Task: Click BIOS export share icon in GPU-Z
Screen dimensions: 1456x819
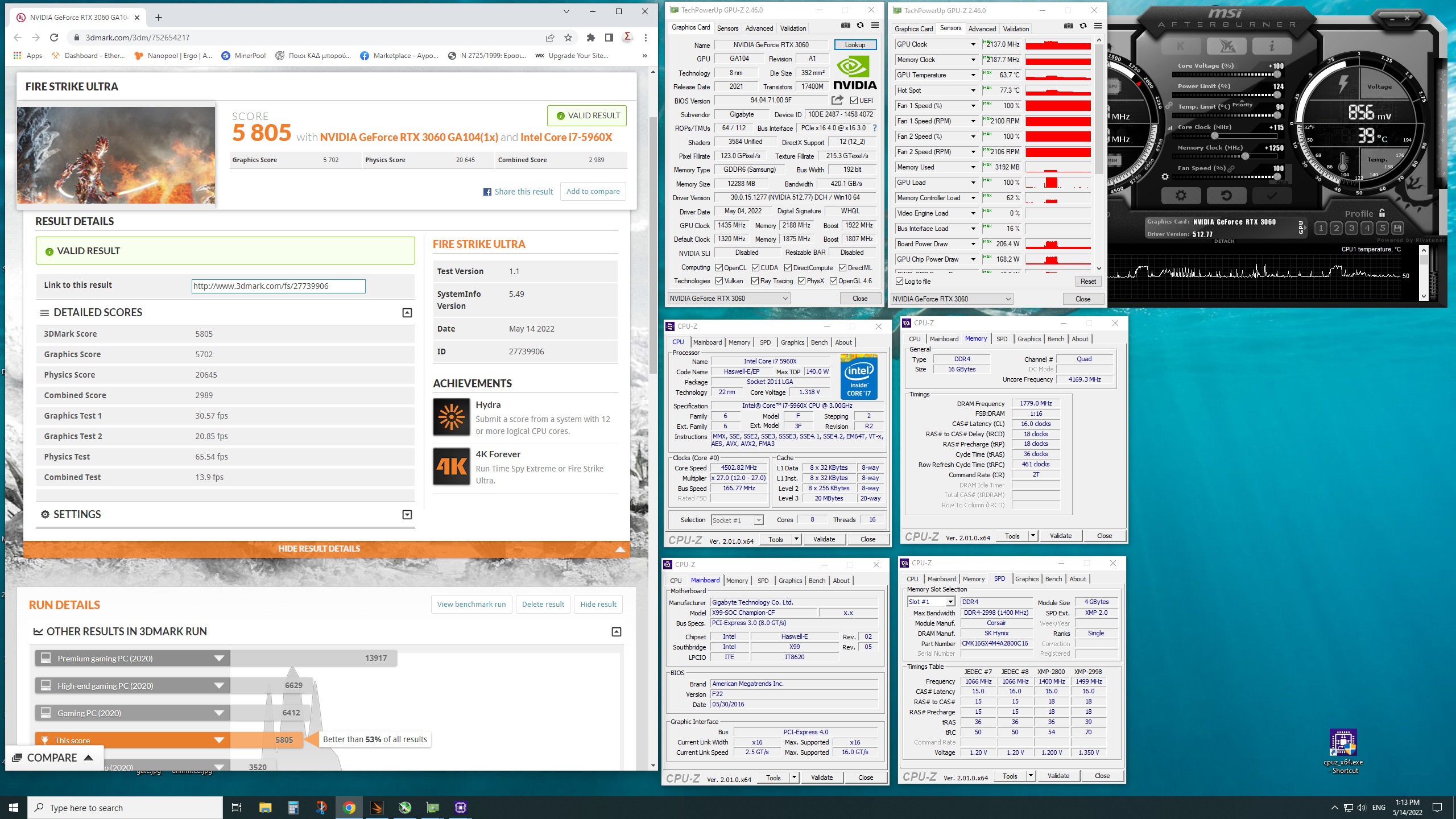Action: (837, 100)
